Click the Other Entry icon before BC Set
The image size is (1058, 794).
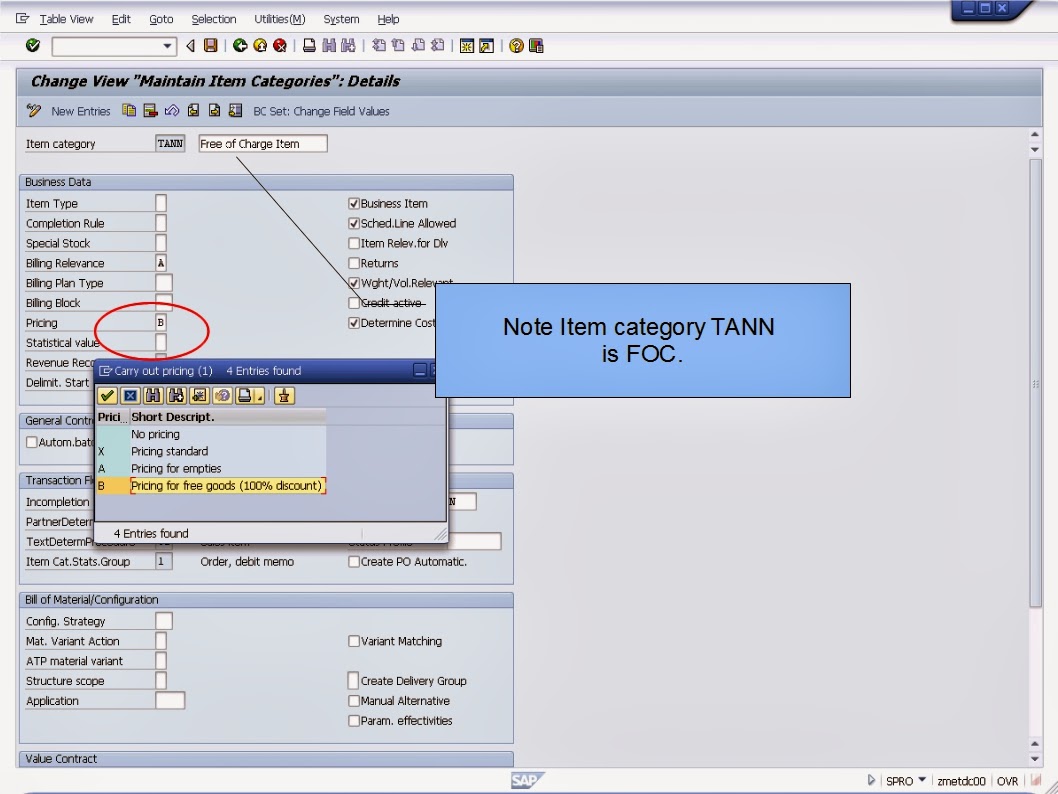click(x=235, y=111)
